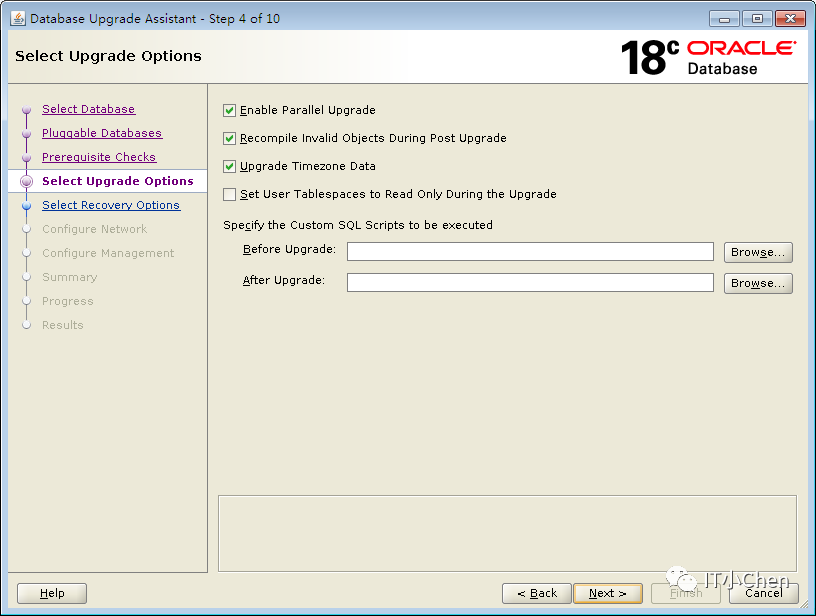Screen dimensions: 816x616
Task: Go to Select Database step
Action: pyautogui.click(x=88, y=109)
